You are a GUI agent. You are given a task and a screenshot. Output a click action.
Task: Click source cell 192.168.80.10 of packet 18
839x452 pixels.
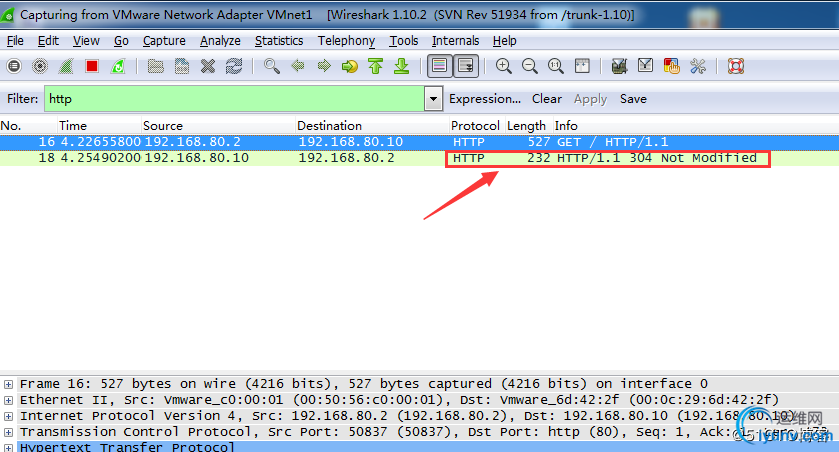click(x=197, y=158)
